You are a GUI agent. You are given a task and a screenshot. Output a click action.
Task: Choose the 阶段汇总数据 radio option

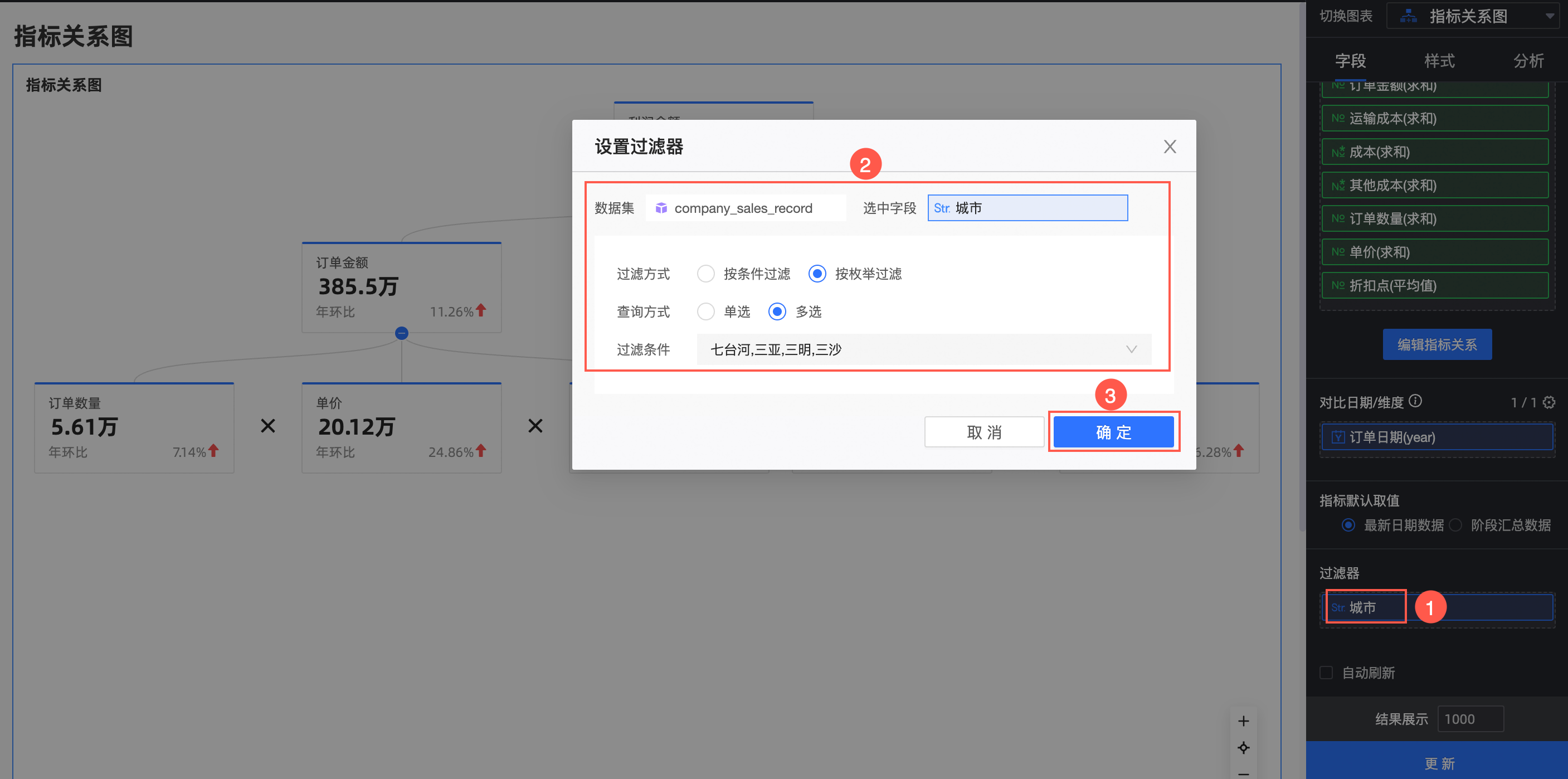[x=1455, y=525]
